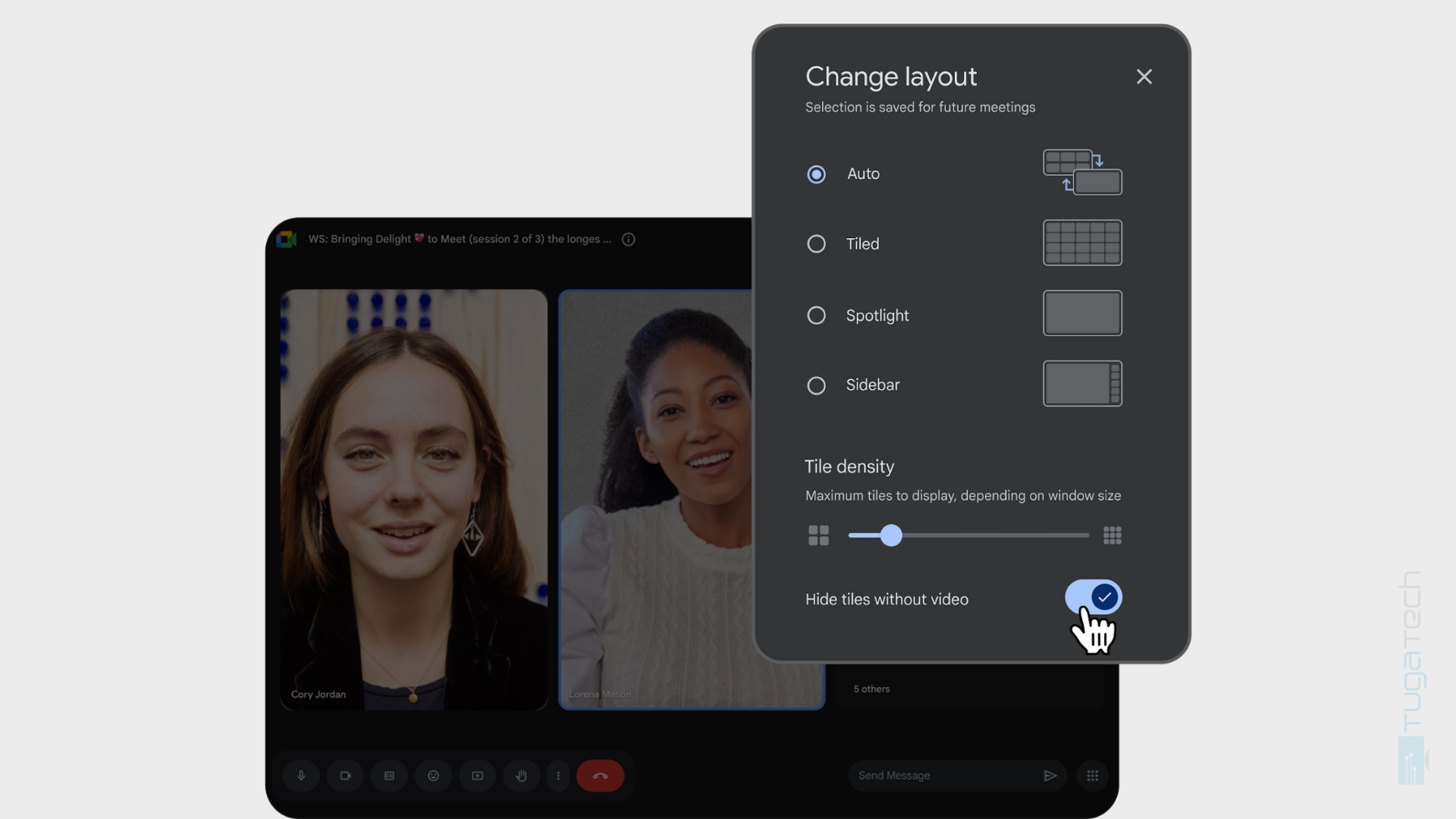Select the Tiled layout radio button
Viewport: 1456px width, 819px height.
816,244
